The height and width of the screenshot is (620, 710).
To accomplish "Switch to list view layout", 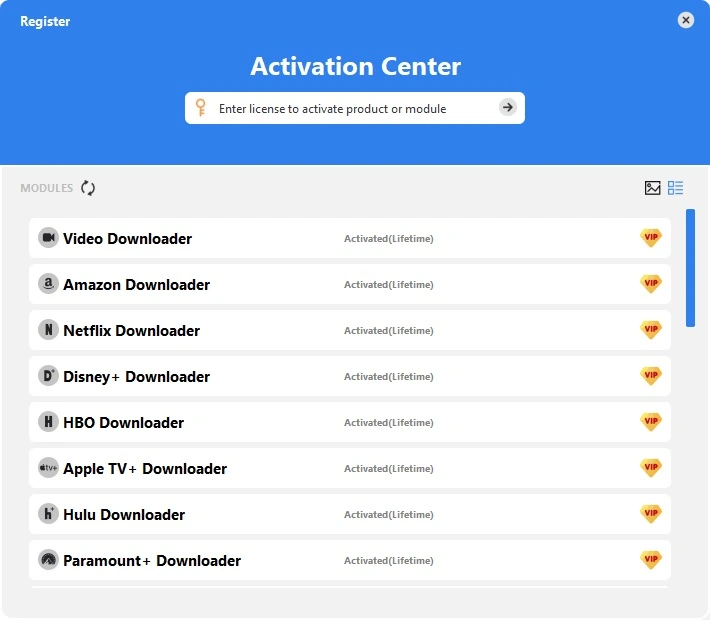I will click(675, 188).
